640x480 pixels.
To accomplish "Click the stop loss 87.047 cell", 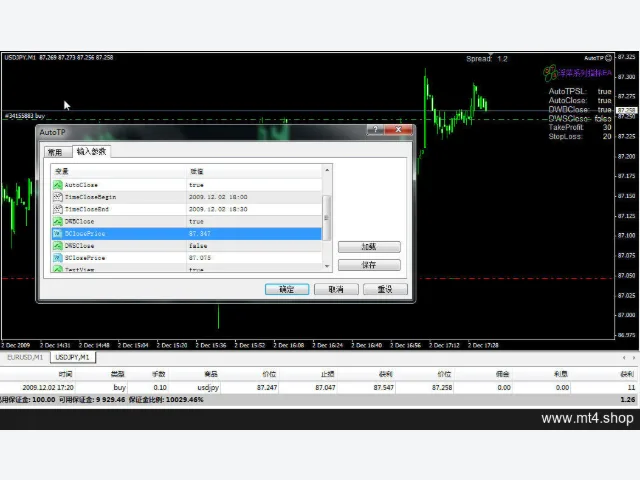I will click(x=325, y=387).
